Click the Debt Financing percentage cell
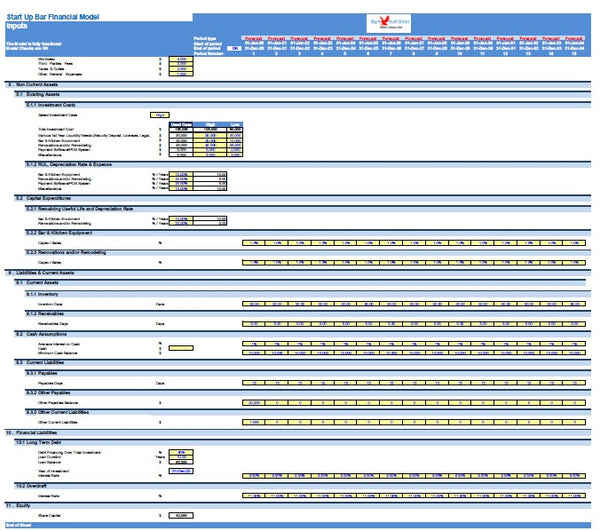 click(182, 453)
